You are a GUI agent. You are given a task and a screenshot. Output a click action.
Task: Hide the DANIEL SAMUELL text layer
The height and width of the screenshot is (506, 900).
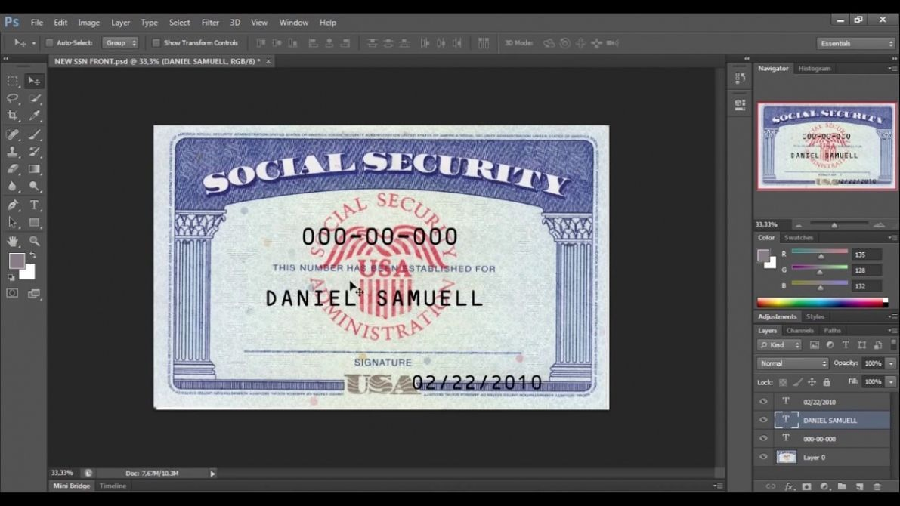[763, 420]
